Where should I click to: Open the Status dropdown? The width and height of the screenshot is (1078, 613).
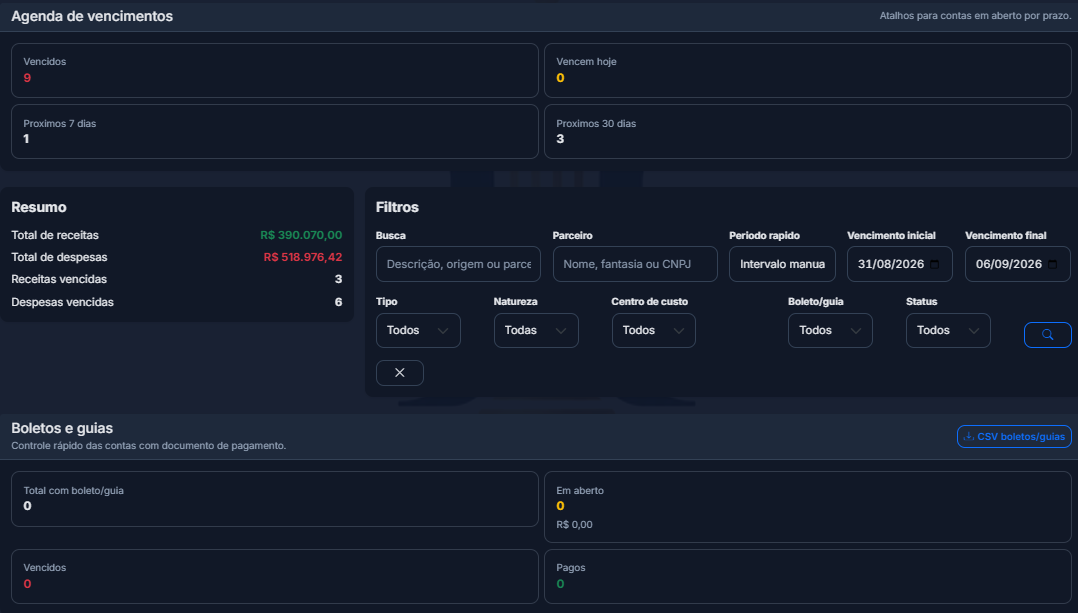(948, 331)
